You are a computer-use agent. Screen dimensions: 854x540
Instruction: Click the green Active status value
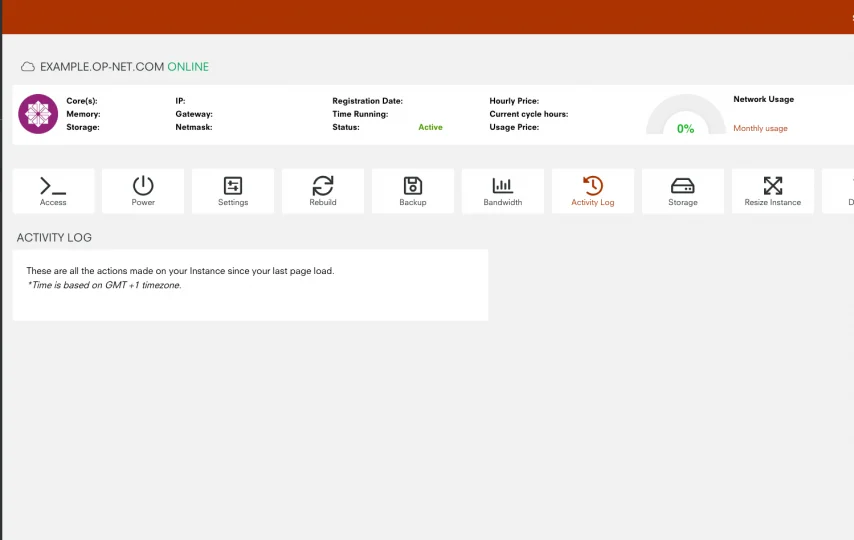click(x=430, y=127)
